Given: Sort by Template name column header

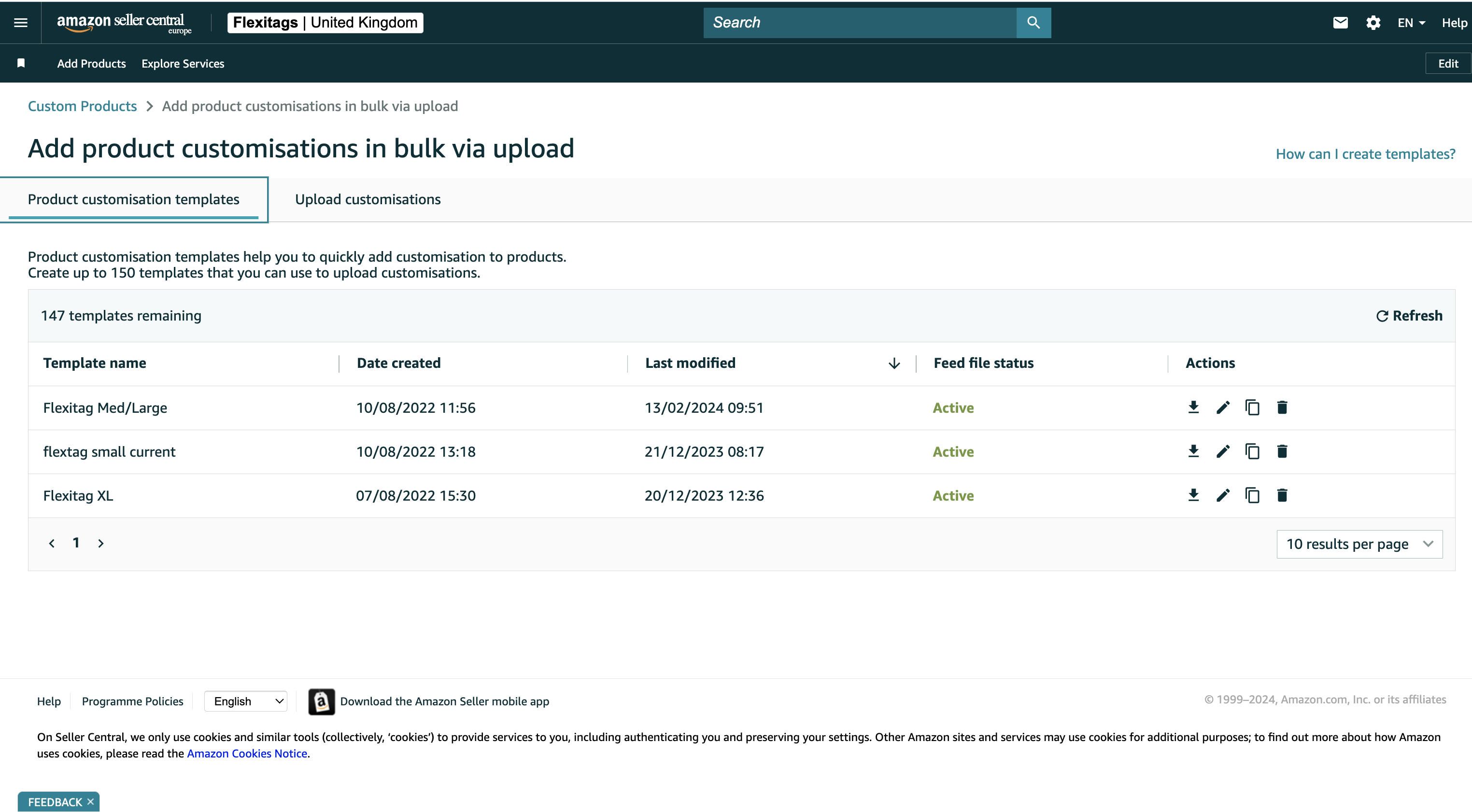Looking at the screenshot, I should coord(95,363).
